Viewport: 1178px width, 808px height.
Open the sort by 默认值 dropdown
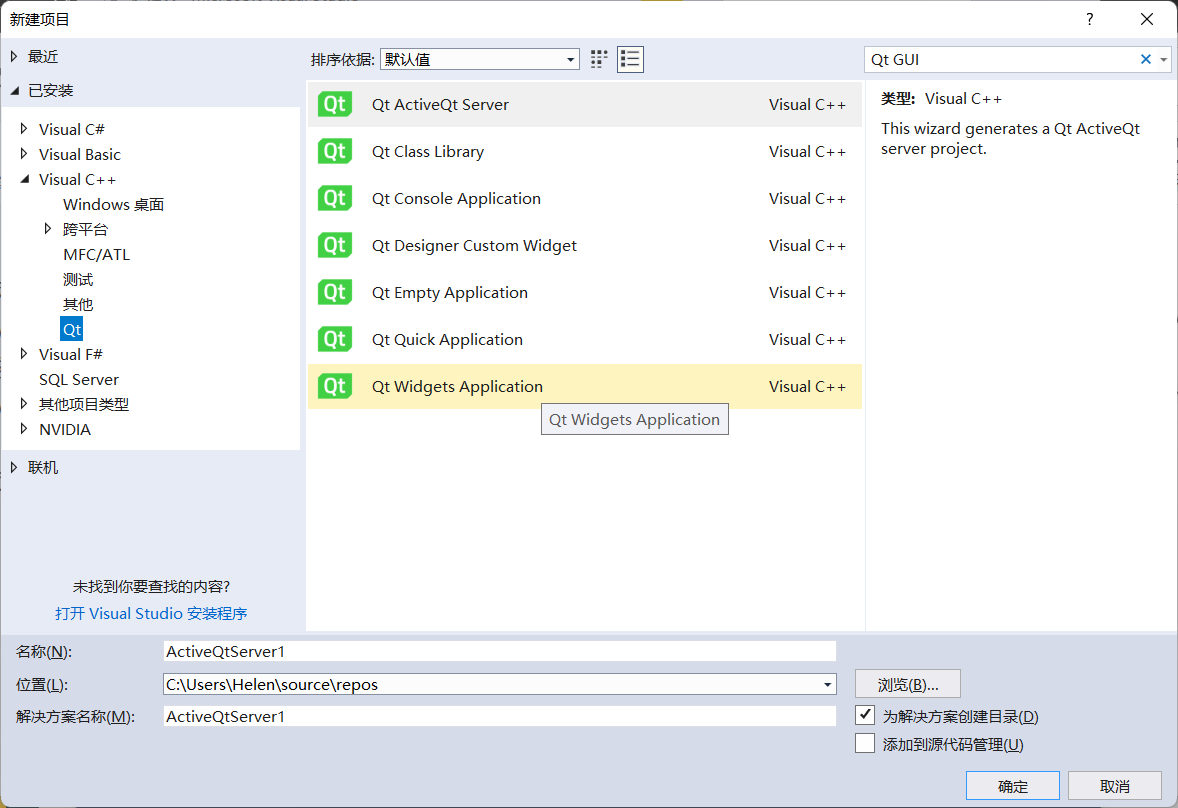[x=479, y=59]
